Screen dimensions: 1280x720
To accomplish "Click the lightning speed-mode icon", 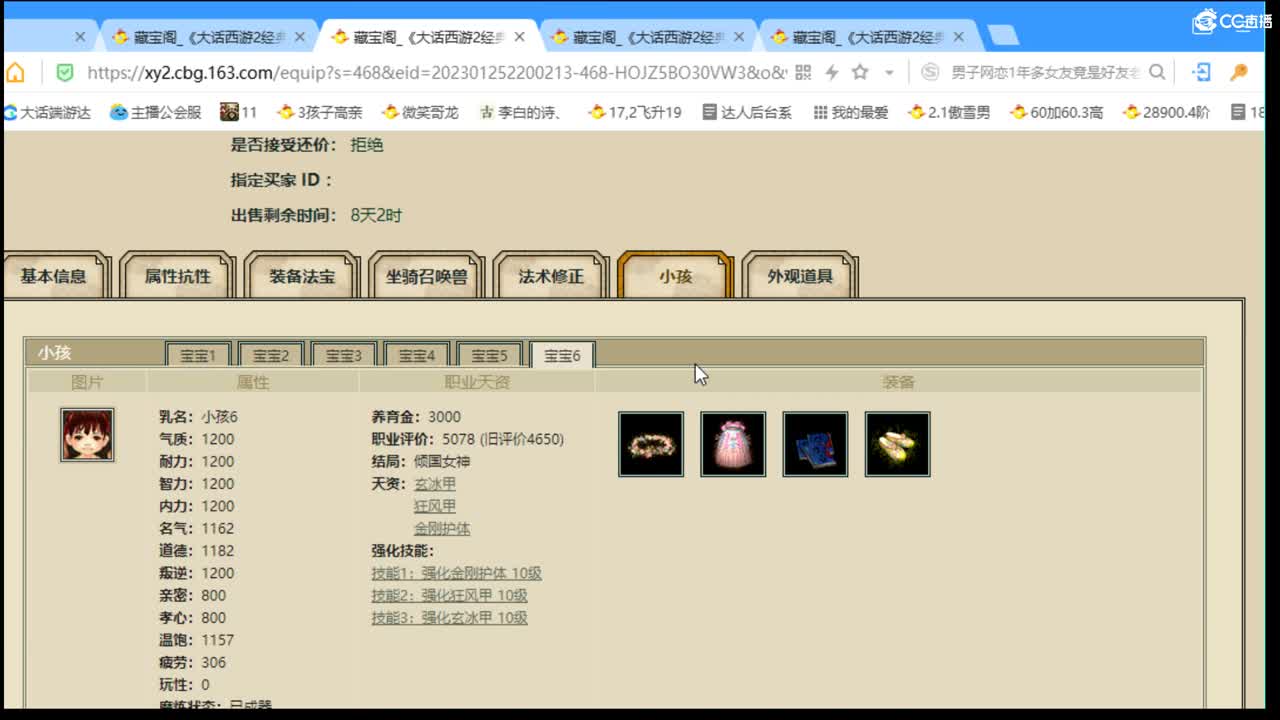I will [x=831, y=72].
